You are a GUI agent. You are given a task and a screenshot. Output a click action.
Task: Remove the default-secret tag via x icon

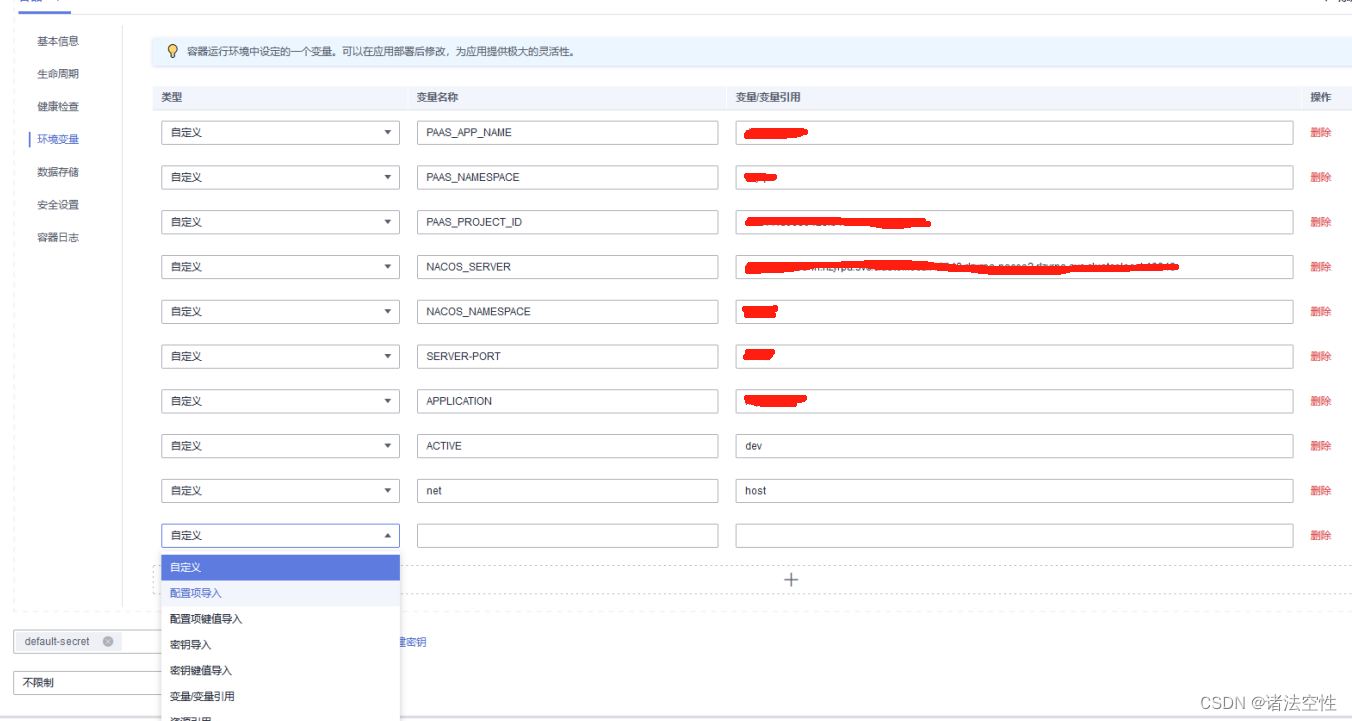click(108, 642)
